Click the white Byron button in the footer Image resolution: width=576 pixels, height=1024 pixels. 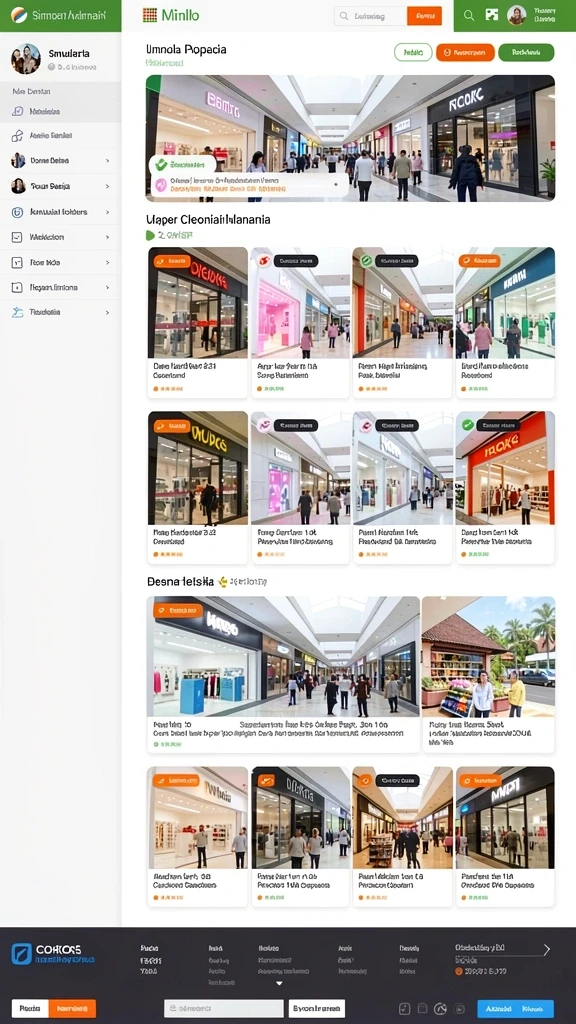click(x=317, y=1008)
